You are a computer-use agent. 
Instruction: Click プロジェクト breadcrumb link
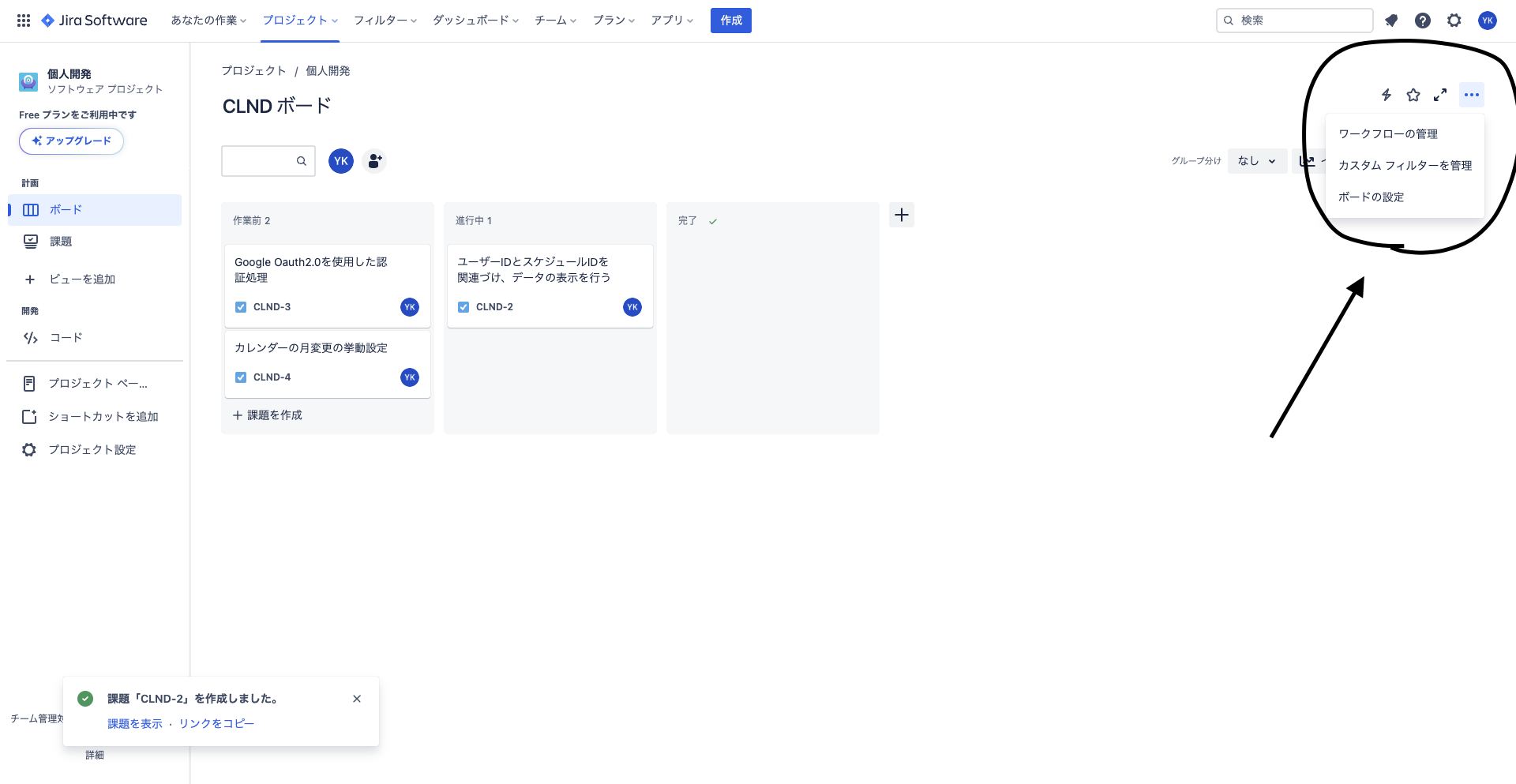point(253,71)
